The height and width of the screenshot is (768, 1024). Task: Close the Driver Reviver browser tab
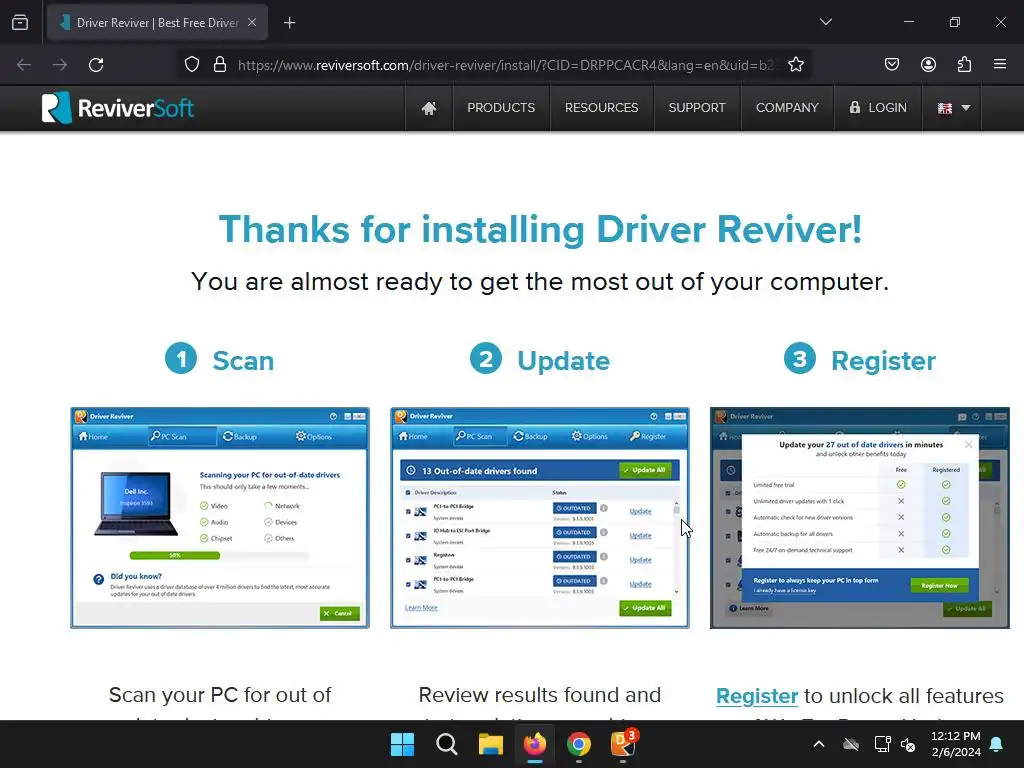pos(252,22)
